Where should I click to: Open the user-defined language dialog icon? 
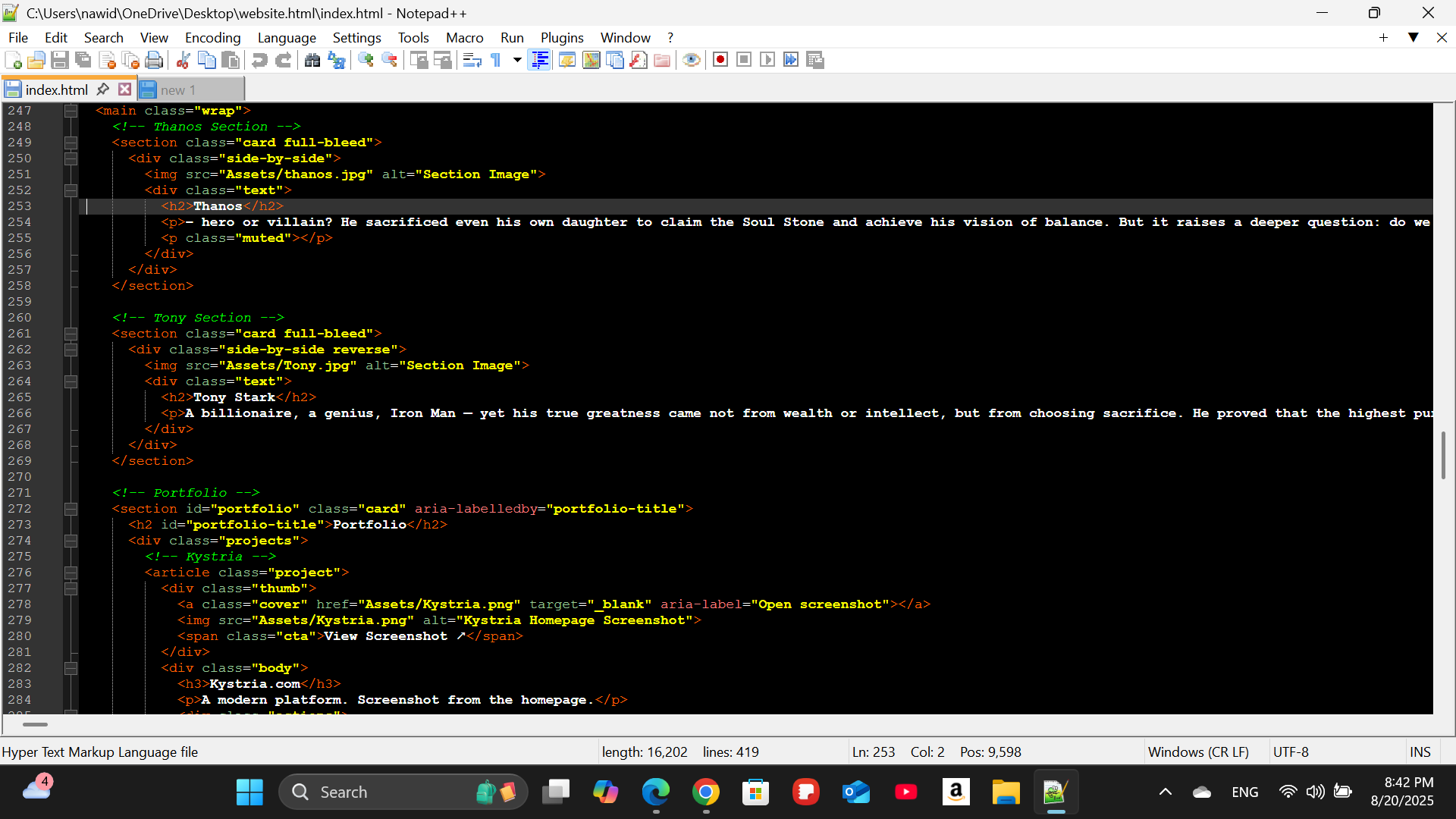[x=566, y=60]
